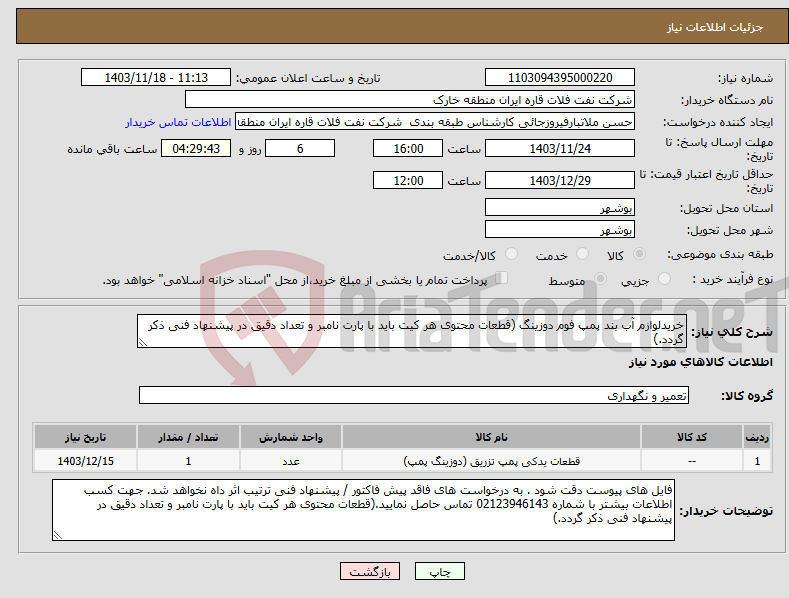Click the واحد شمارش column header

(291, 437)
